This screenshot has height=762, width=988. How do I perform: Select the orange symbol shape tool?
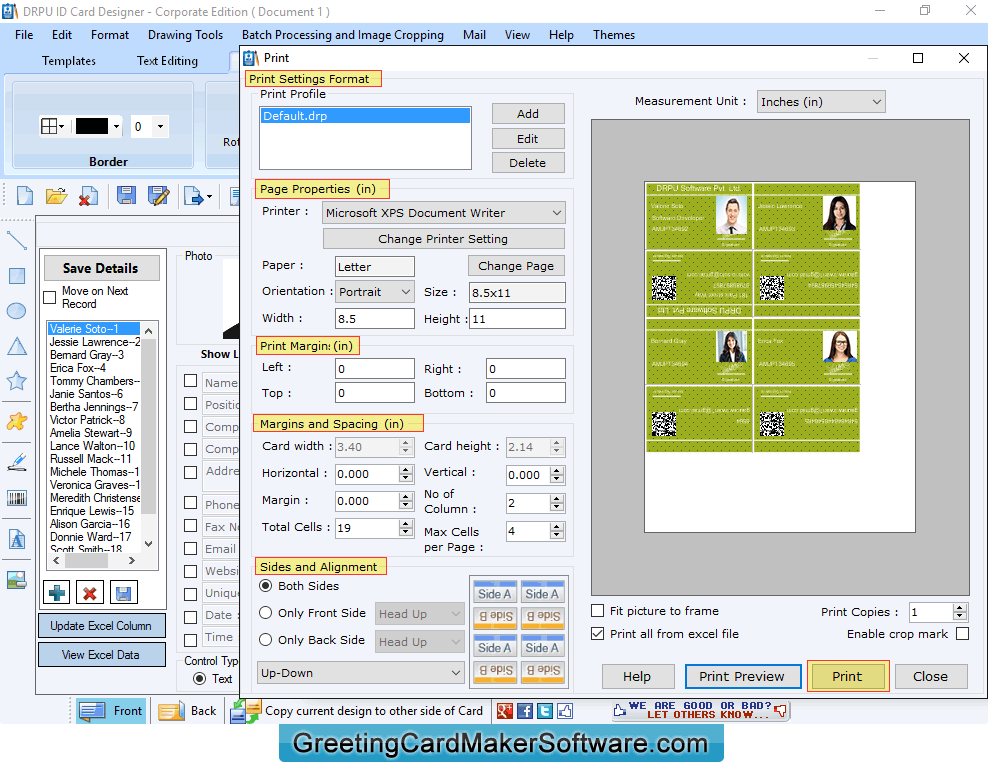[16, 421]
